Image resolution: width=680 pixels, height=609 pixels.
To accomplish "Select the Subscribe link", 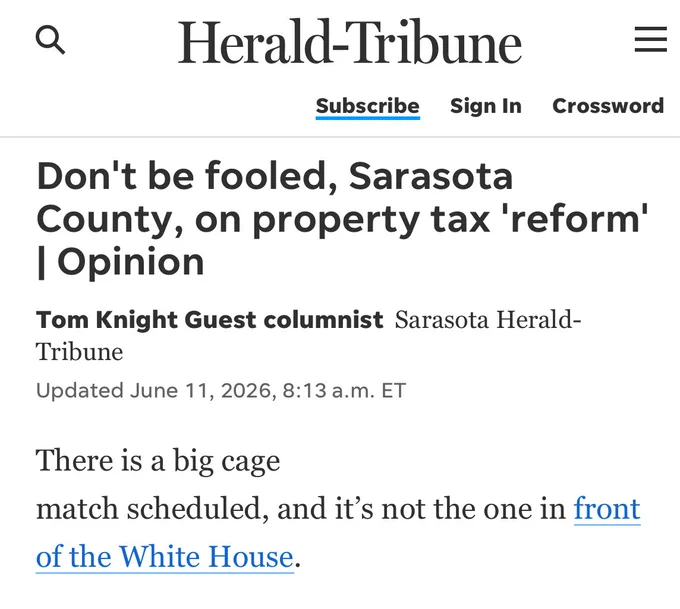I will click(x=367, y=106).
